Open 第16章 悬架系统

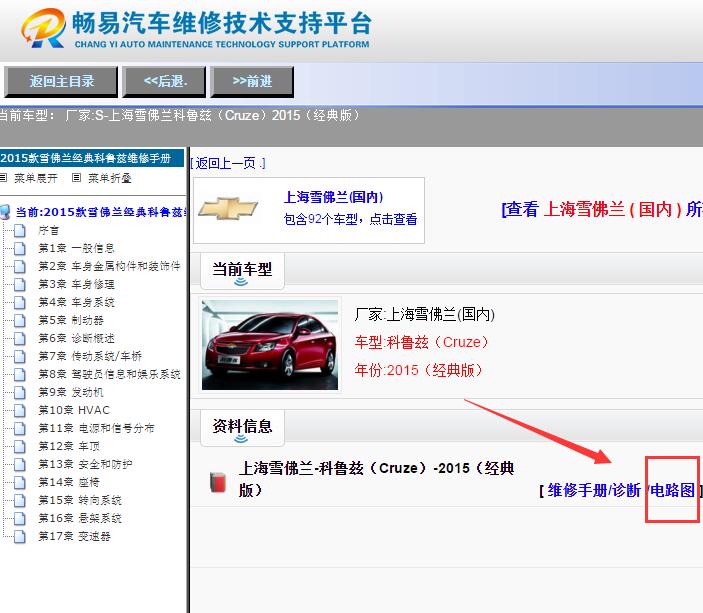[80, 518]
